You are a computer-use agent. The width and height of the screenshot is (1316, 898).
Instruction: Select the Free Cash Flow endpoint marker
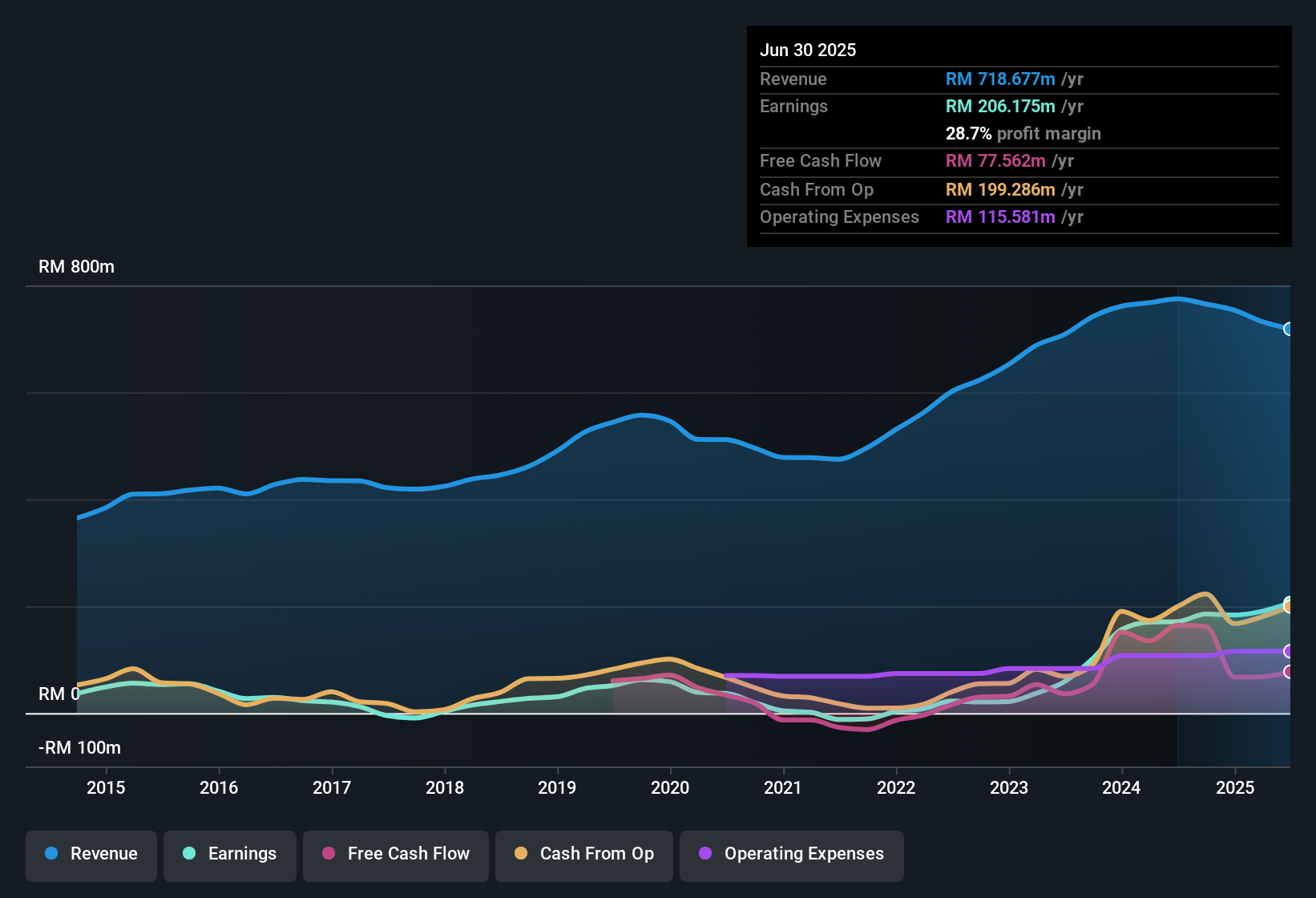1289,672
